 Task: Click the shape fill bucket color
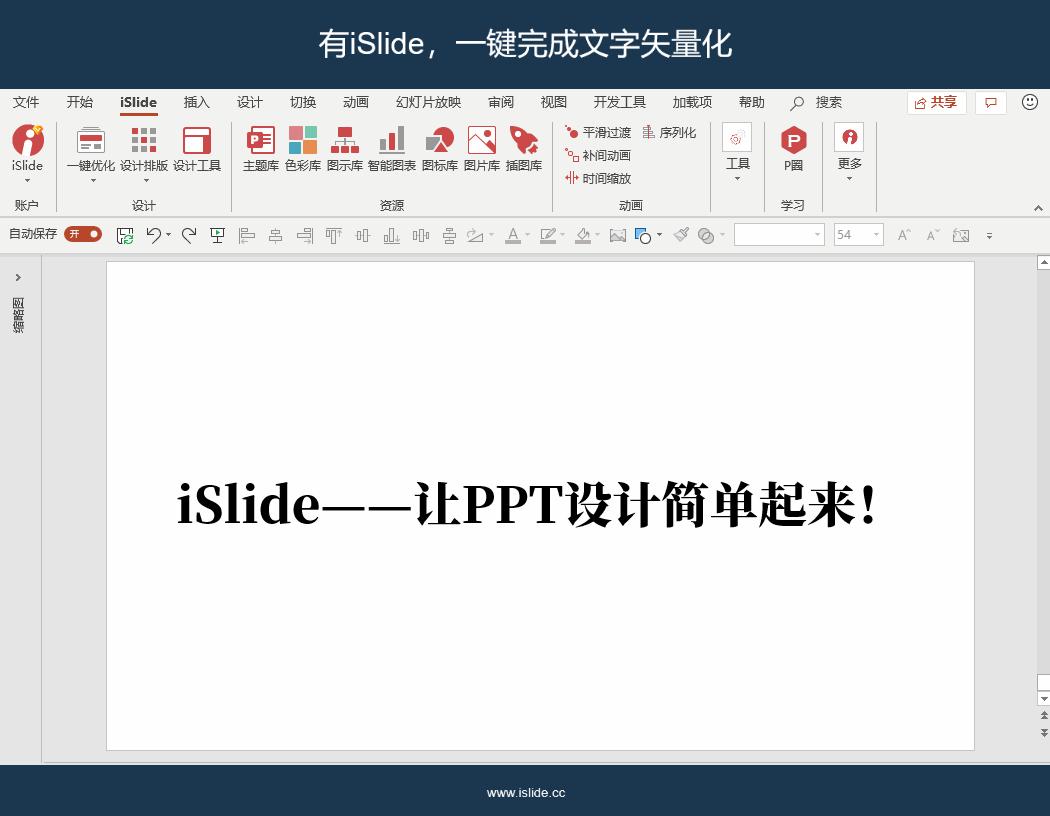[x=583, y=236]
